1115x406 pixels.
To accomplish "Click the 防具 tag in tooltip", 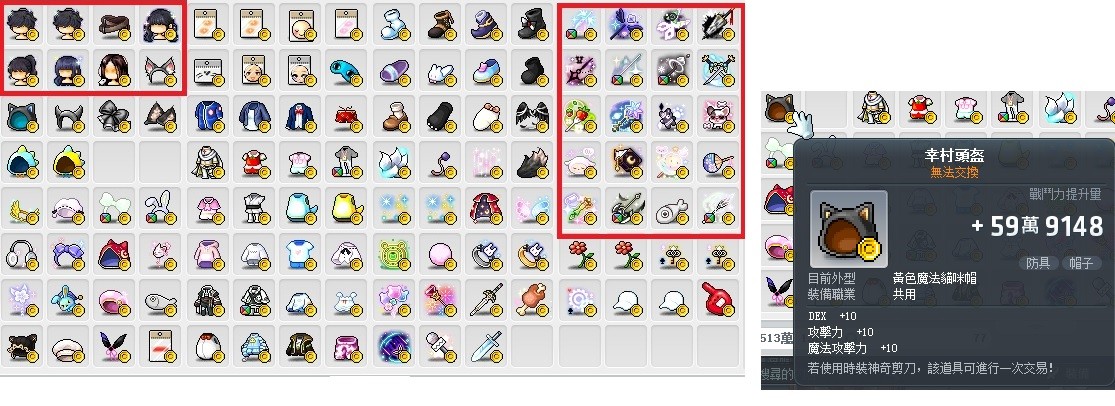I will point(1038,263).
